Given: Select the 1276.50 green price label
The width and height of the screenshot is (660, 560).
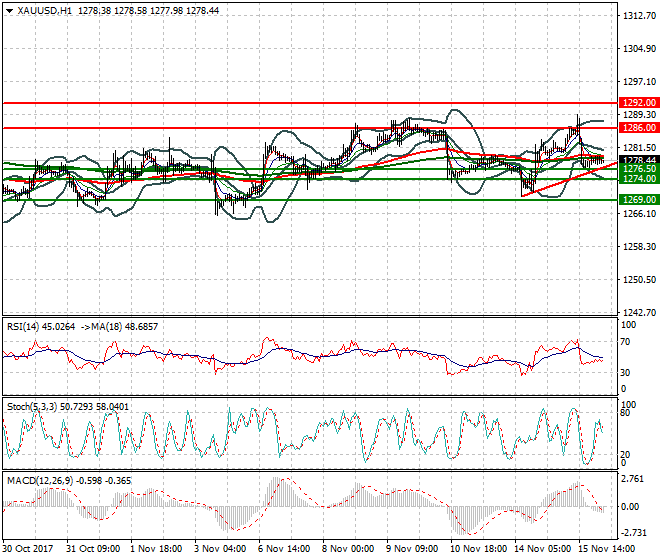Looking at the screenshot, I should (x=639, y=169).
